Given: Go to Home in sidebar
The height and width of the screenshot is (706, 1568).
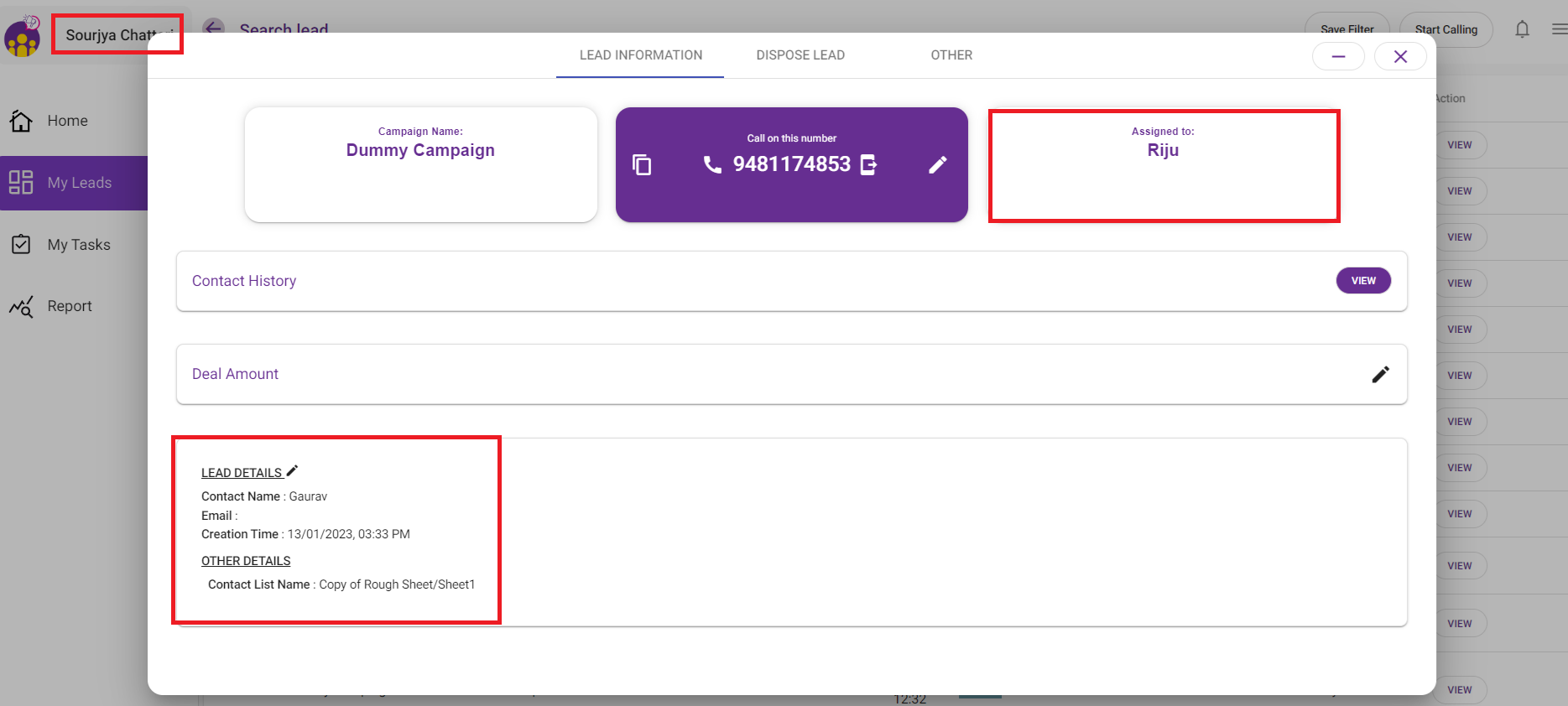Looking at the screenshot, I should coord(67,121).
